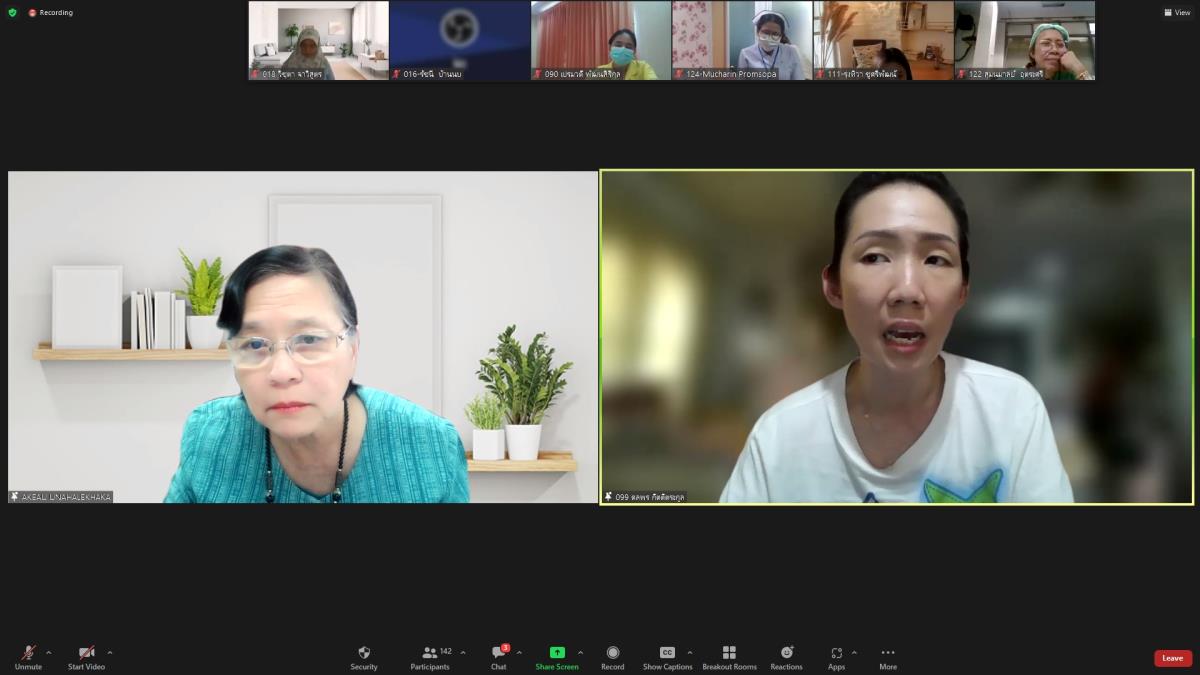
Task: Open audio options arrow beside Unmute
Action: click(49, 653)
